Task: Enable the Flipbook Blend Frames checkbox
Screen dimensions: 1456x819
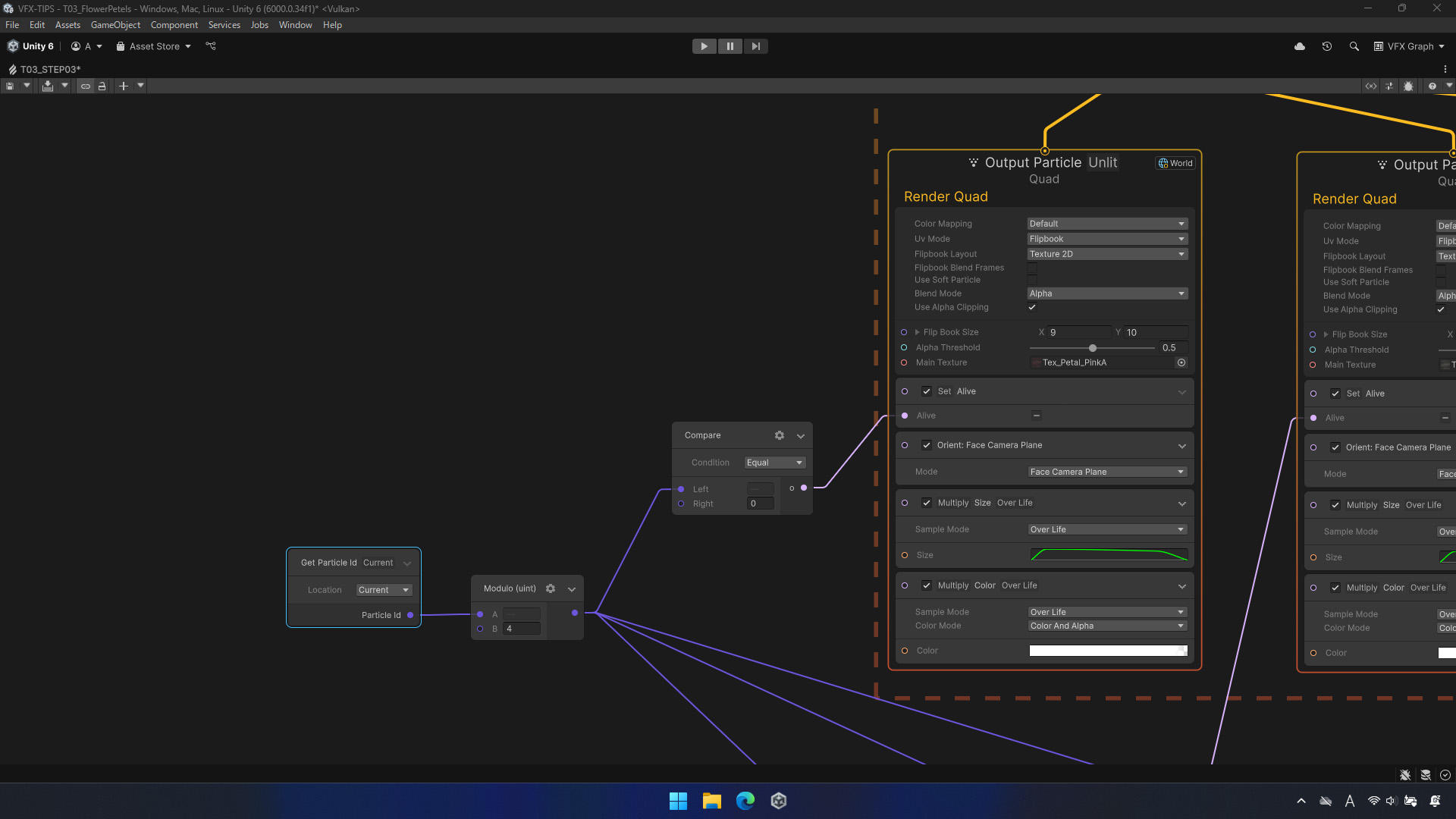Action: [x=1032, y=268]
